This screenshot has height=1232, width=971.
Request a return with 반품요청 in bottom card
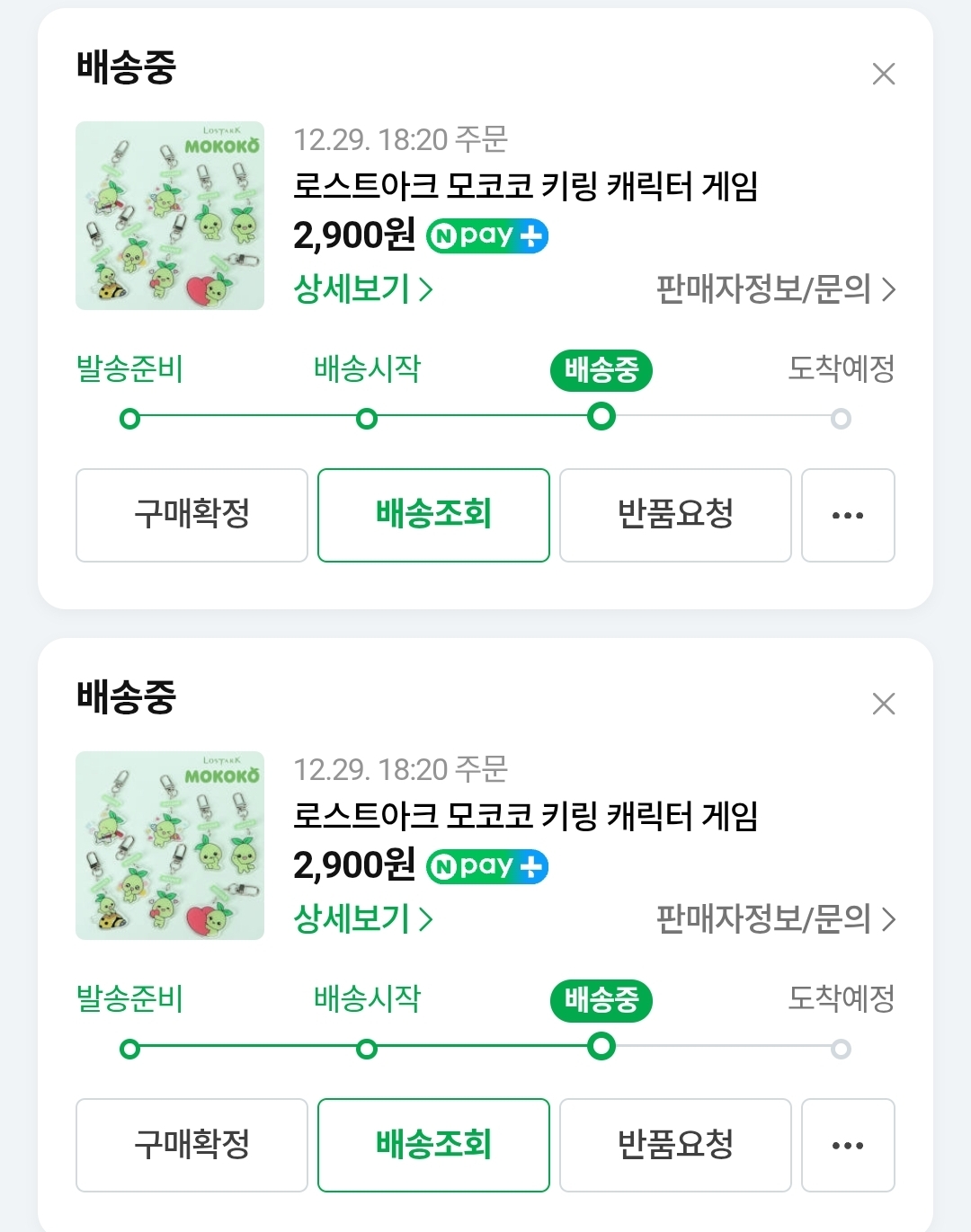click(675, 1145)
